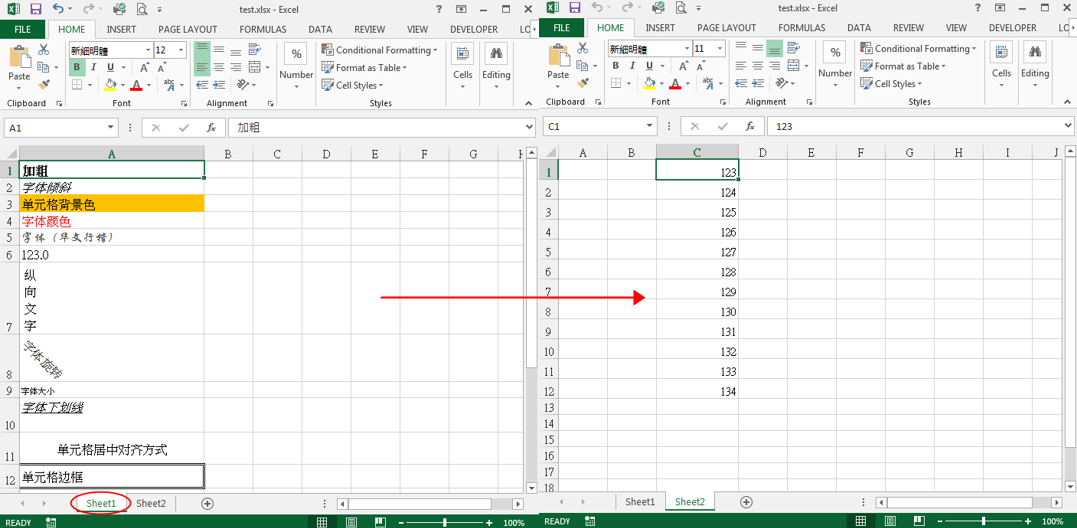The height and width of the screenshot is (528, 1077).
Task: Click Cut scissors icon in left window
Action: pyautogui.click(x=43, y=50)
